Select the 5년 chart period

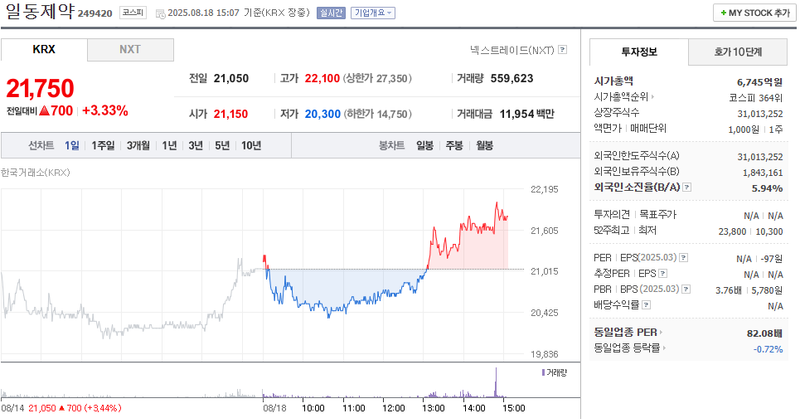(222, 145)
